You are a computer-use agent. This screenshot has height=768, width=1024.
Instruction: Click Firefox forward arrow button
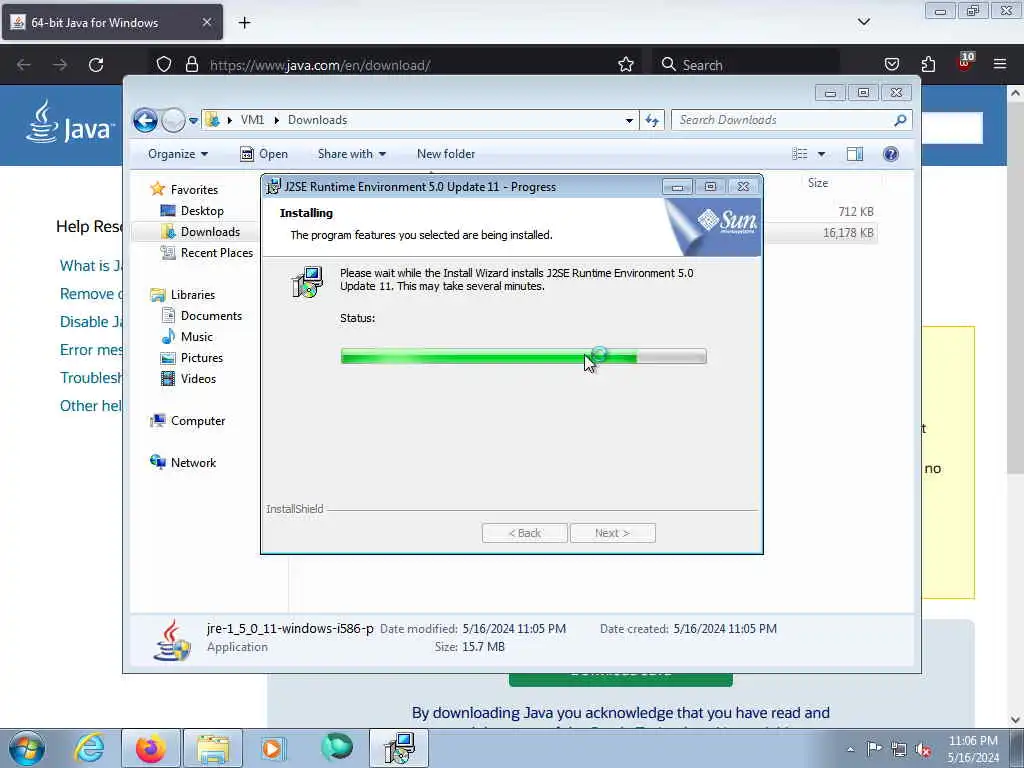(60, 65)
